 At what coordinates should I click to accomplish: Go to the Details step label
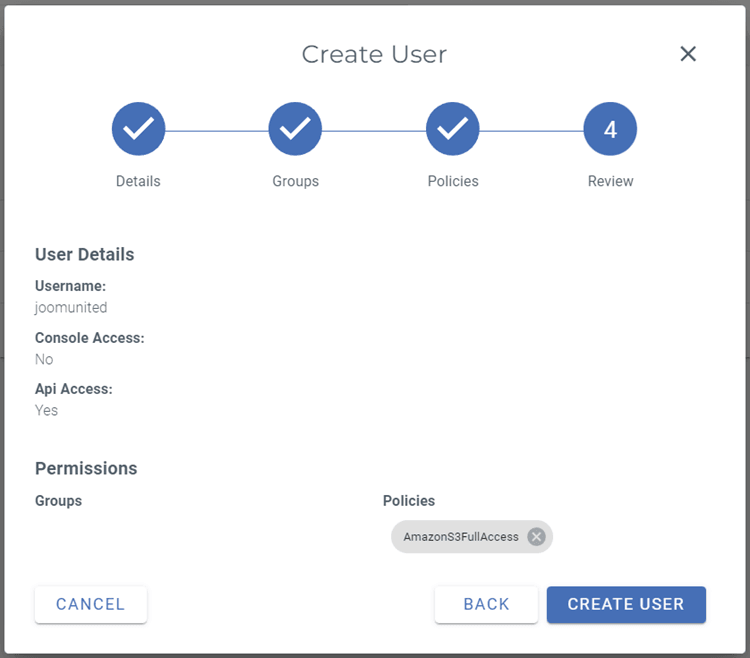(138, 181)
